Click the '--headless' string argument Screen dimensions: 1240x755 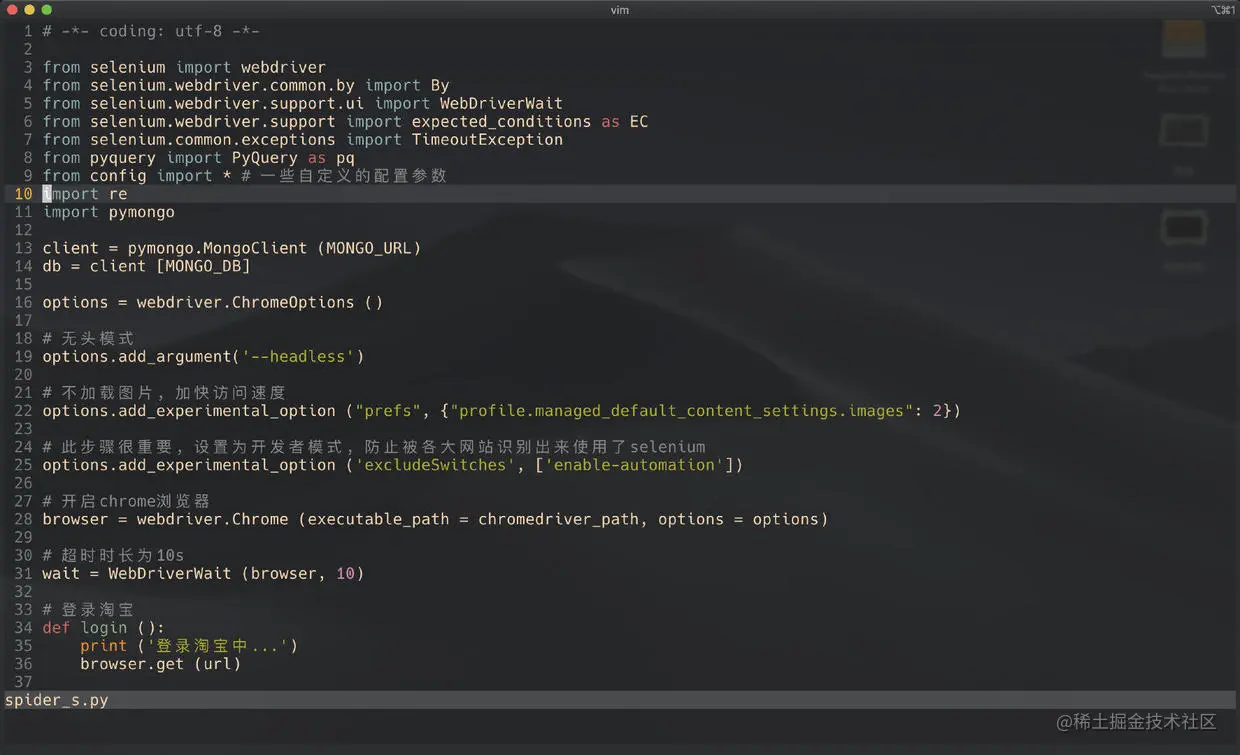[298, 356]
